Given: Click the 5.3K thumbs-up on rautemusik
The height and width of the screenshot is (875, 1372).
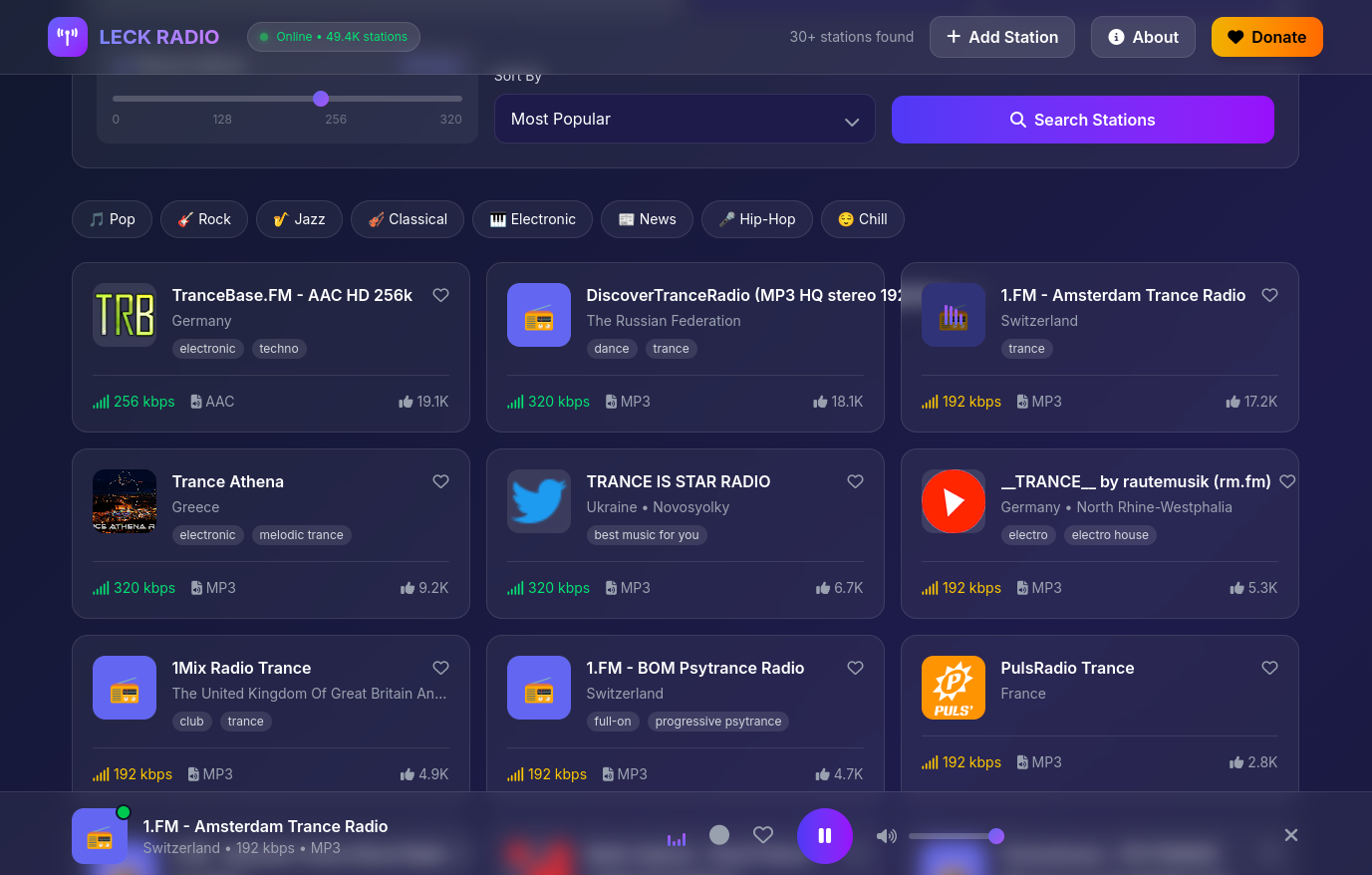Looking at the screenshot, I should click(1253, 588).
